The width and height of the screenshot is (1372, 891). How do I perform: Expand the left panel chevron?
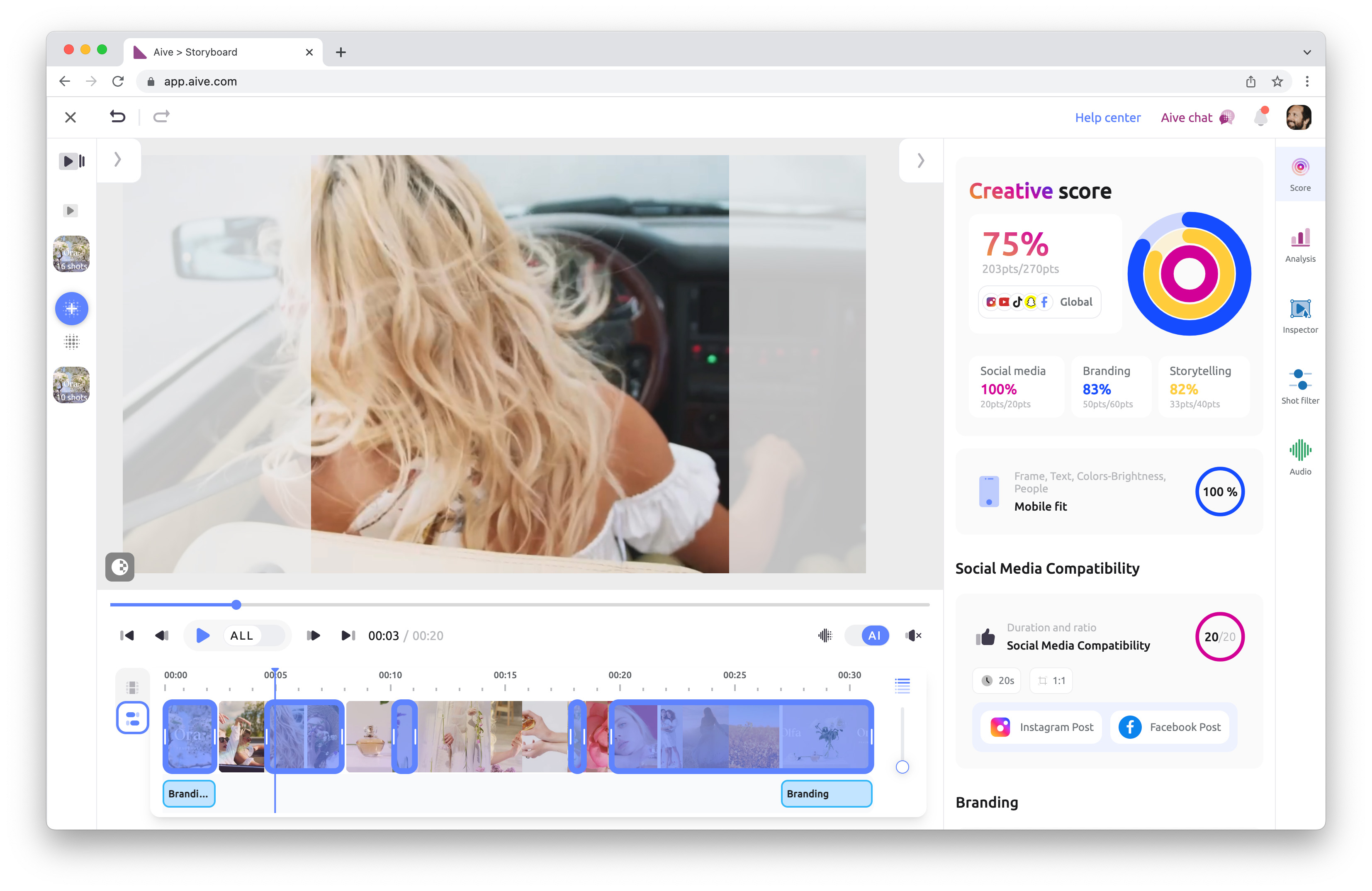coord(118,159)
